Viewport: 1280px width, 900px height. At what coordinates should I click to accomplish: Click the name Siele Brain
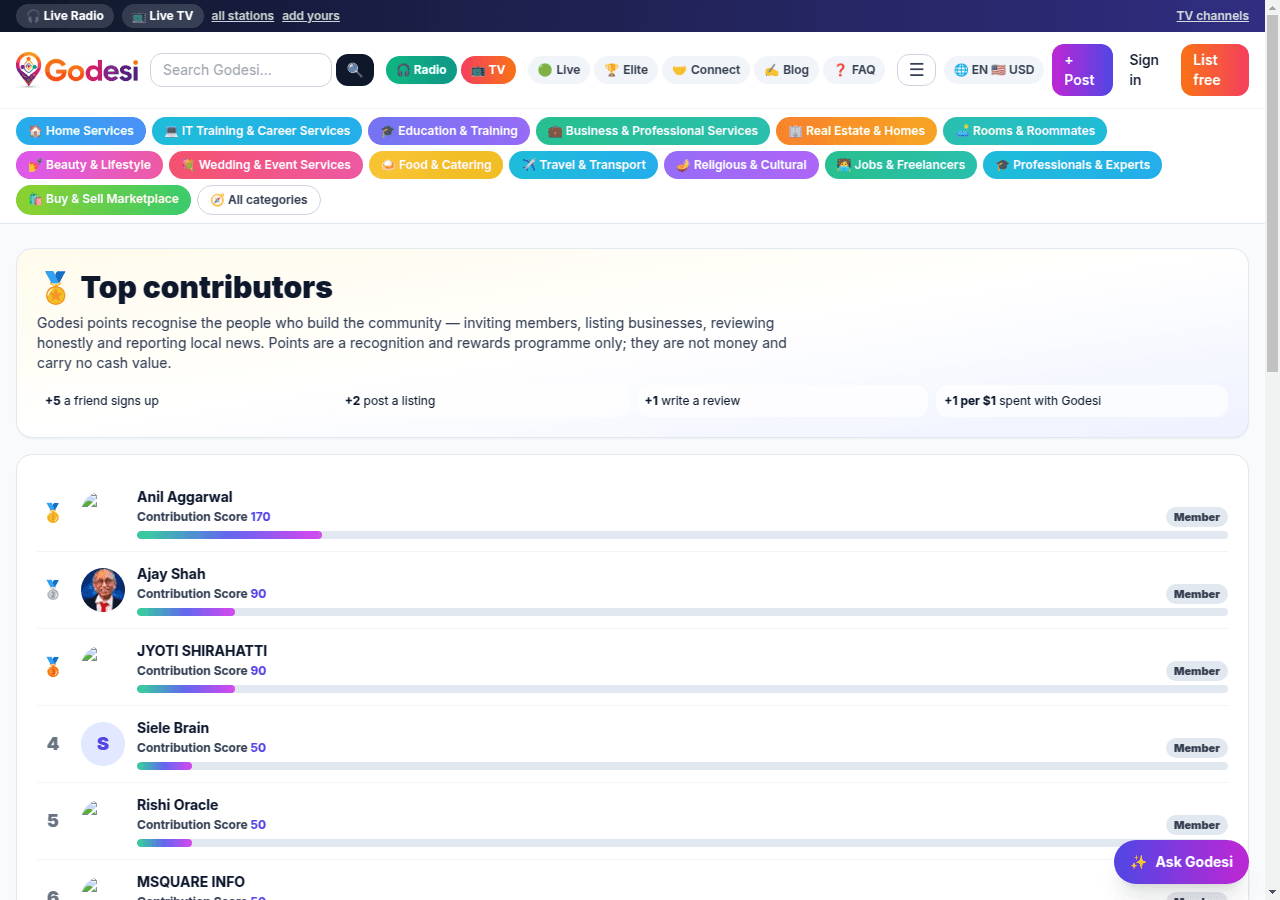pyautogui.click(x=173, y=728)
